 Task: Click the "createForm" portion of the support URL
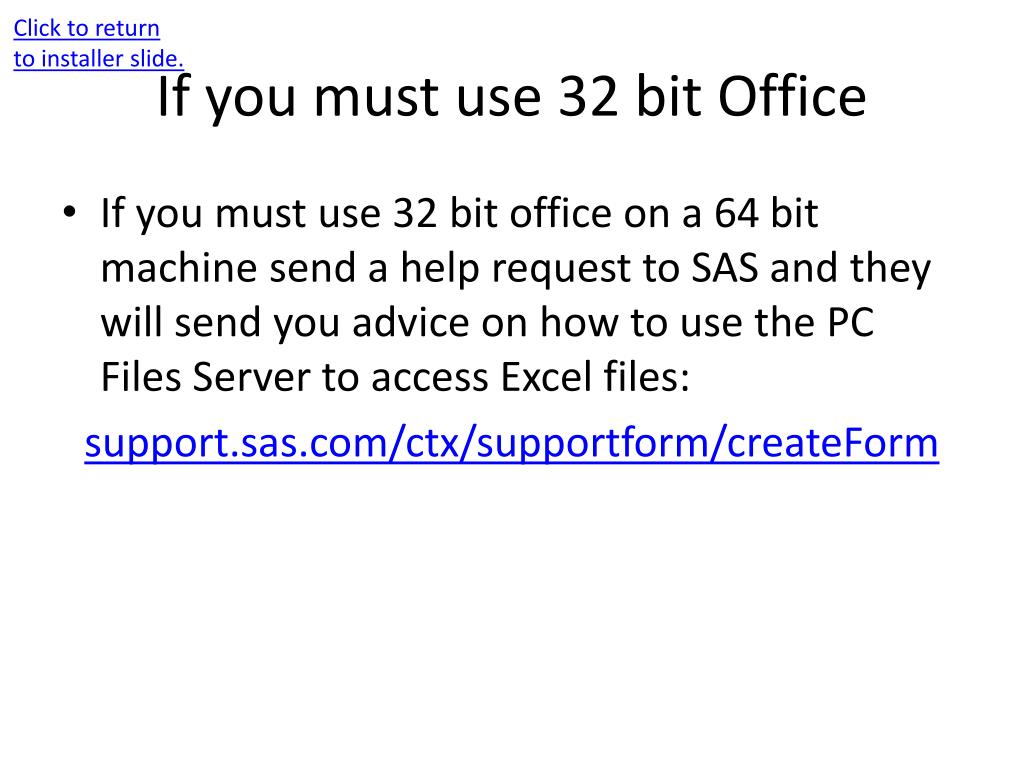[833, 443]
